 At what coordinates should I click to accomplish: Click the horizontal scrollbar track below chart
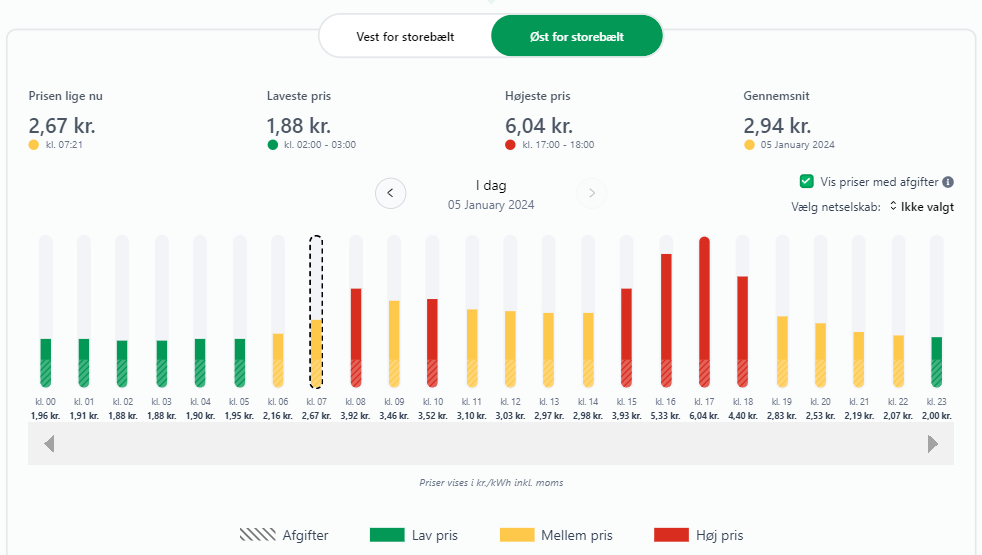point(490,443)
